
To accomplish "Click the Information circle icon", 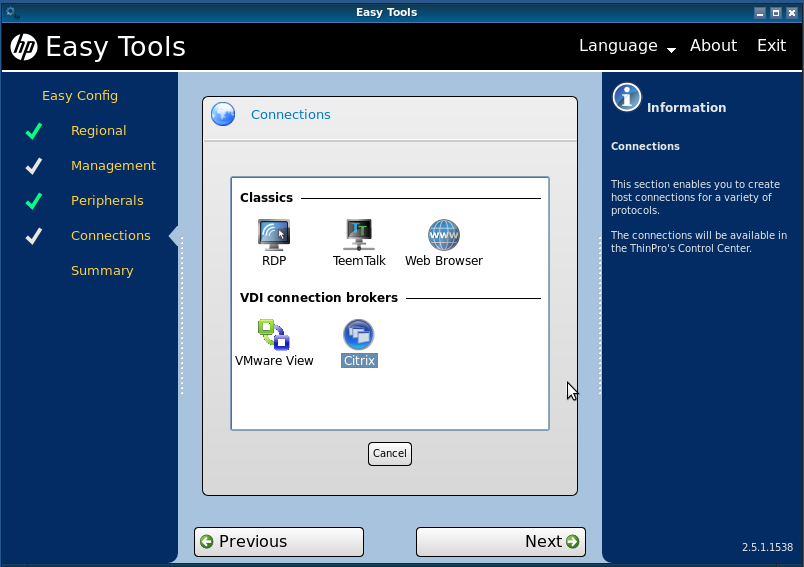I will pyautogui.click(x=627, y=97).
